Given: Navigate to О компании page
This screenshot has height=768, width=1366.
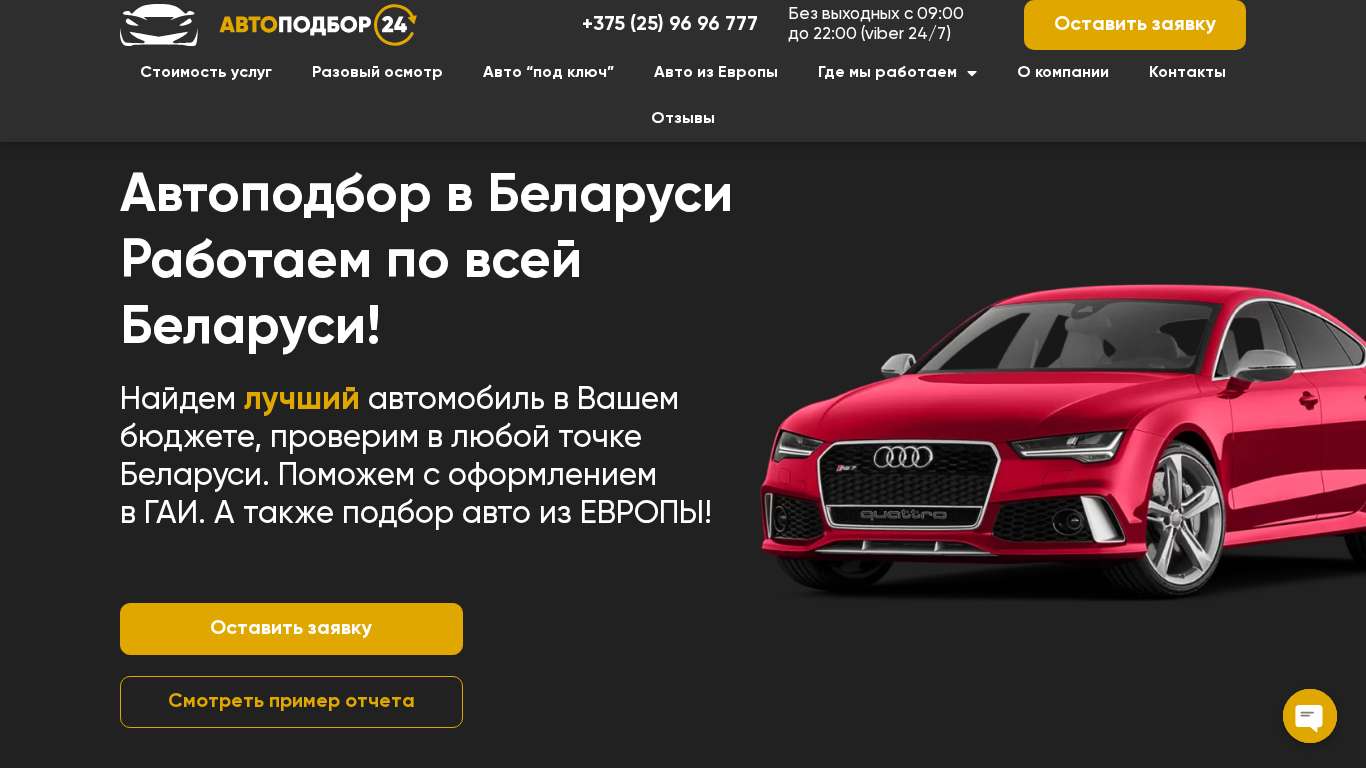Looking at the screenshot, I should [1063, 72].
